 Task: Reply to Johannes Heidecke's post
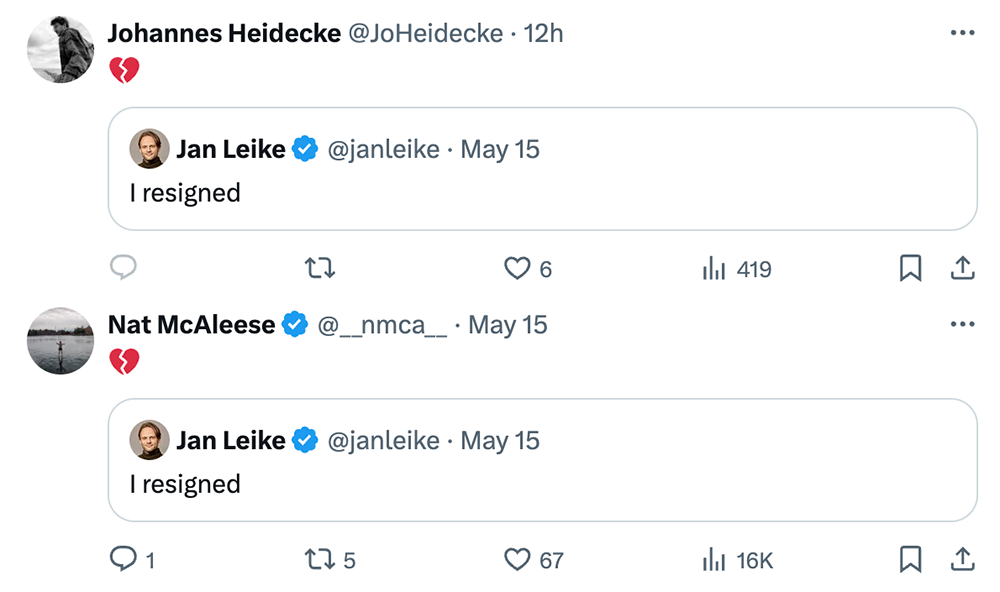[x=122, y=268]
